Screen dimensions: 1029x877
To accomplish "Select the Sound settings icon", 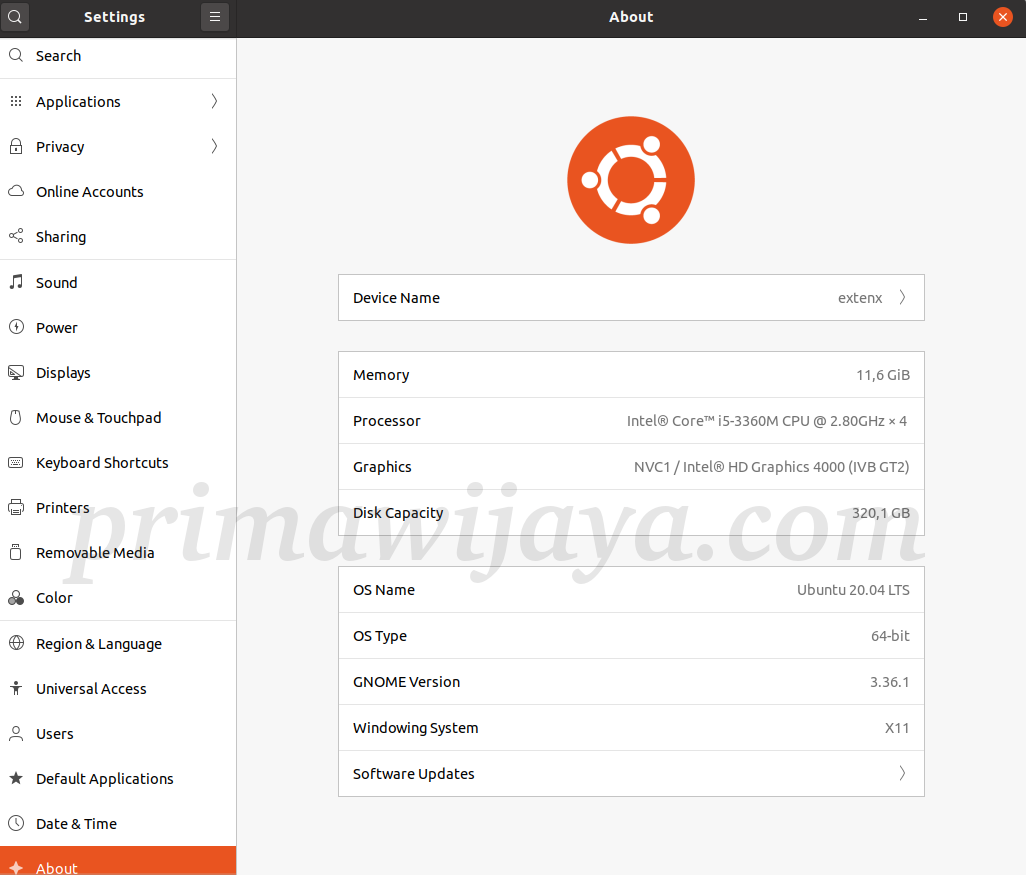I will (x=15, y=282).
